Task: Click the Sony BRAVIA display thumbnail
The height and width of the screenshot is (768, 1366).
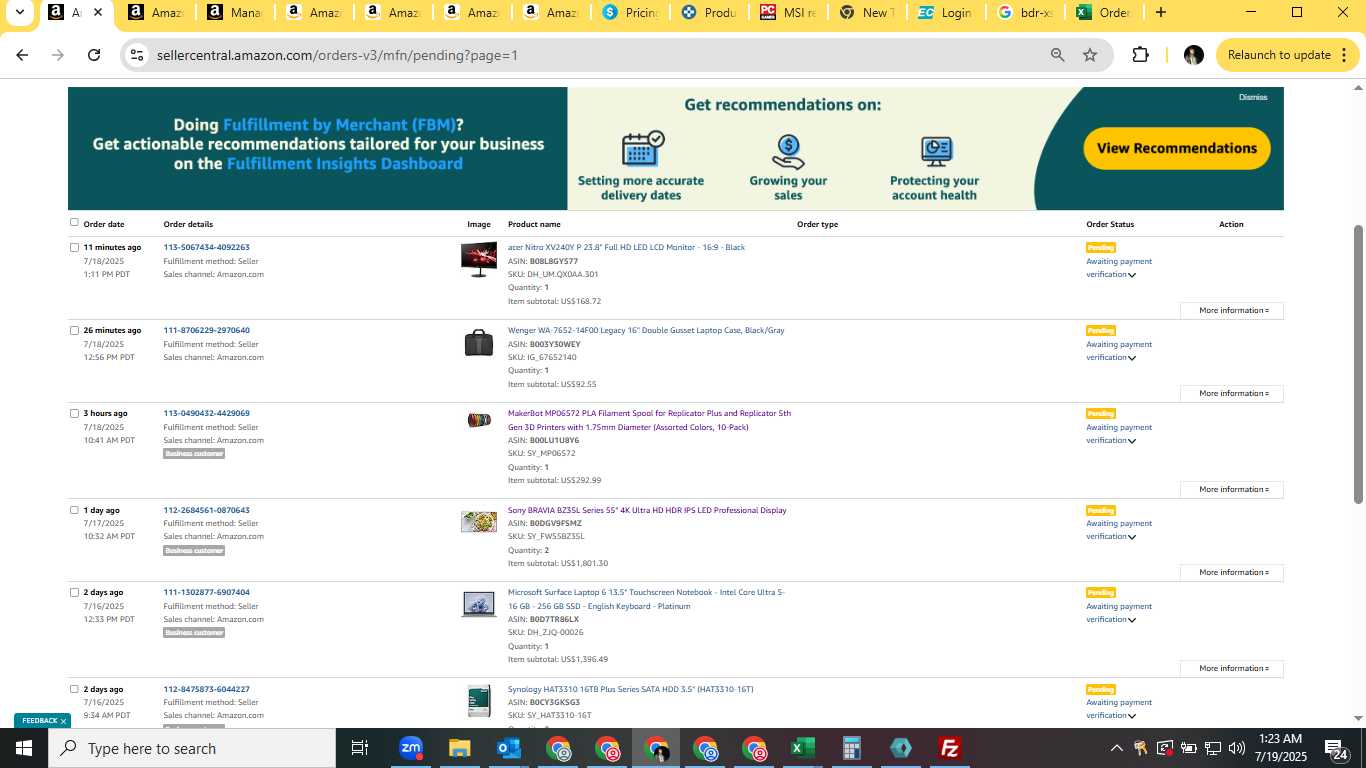Action: [478, 521]
